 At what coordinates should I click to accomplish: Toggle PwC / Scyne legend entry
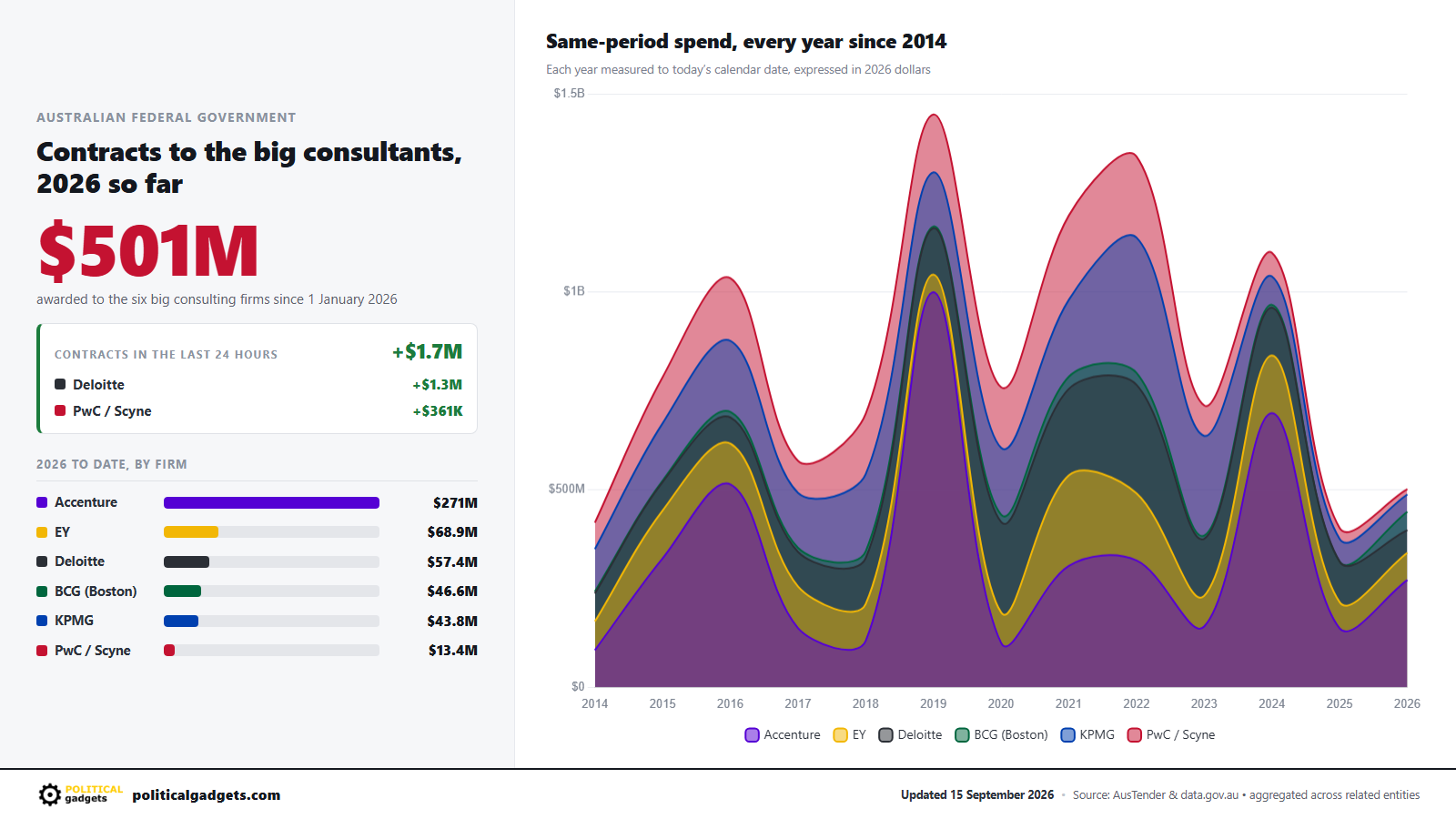[1171, 735]
